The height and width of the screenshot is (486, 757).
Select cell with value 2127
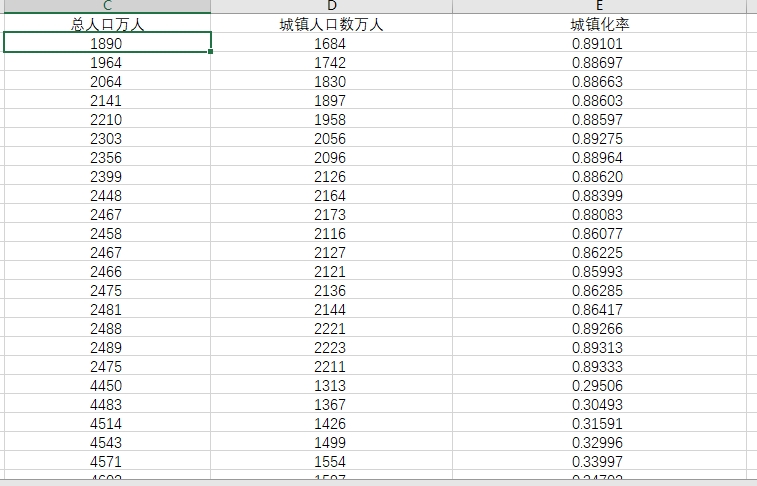[x=332, y=252]
